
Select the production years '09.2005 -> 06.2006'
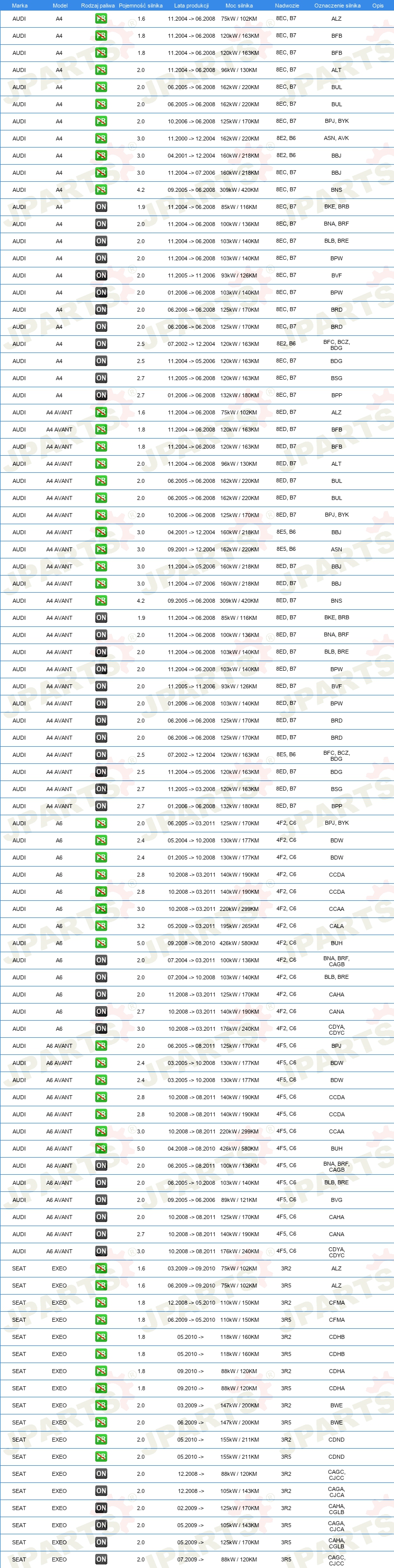tap(191, 1200)
